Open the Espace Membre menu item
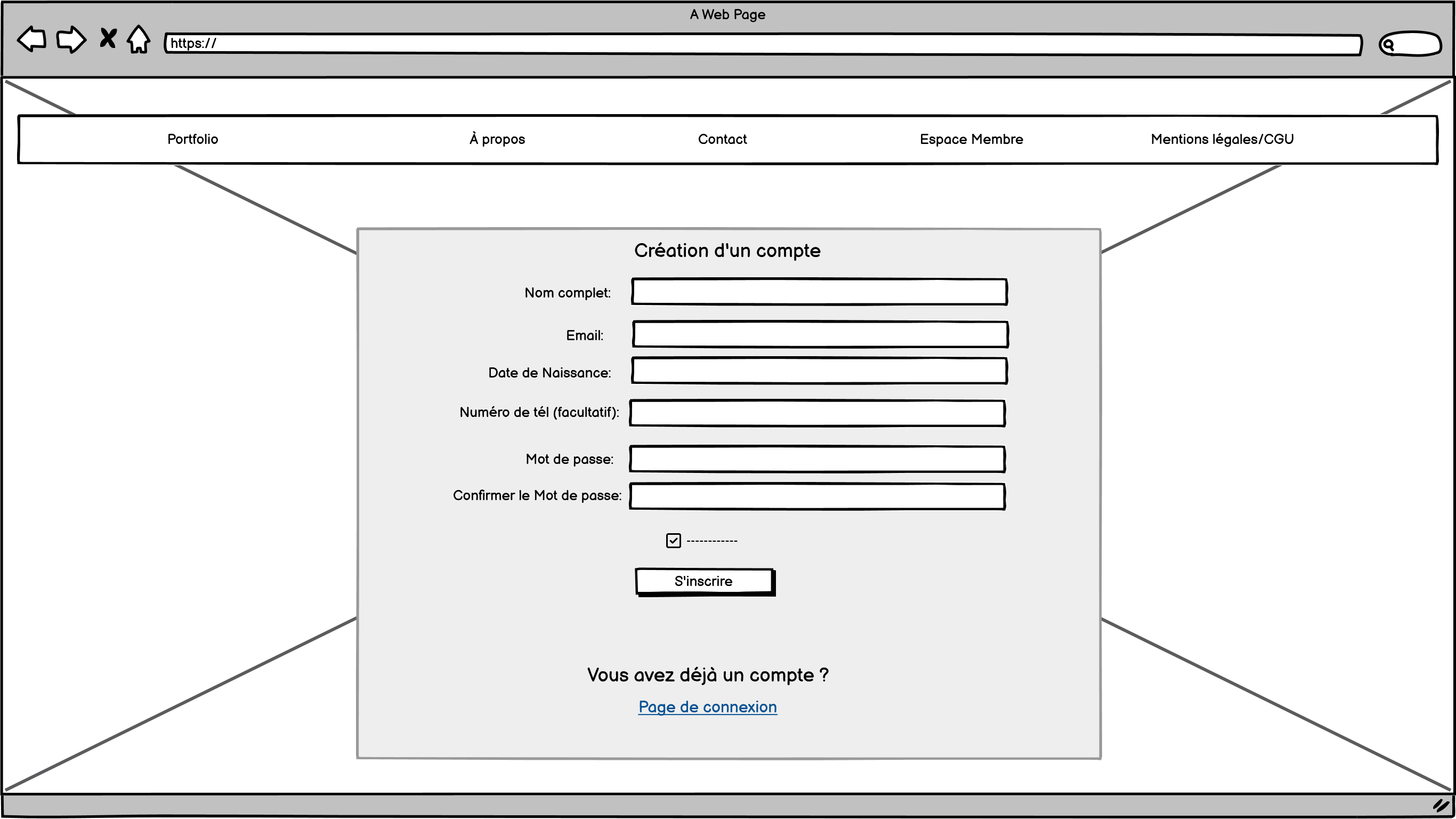Viewport: 1456px width, 819px height. coord(971,139)
